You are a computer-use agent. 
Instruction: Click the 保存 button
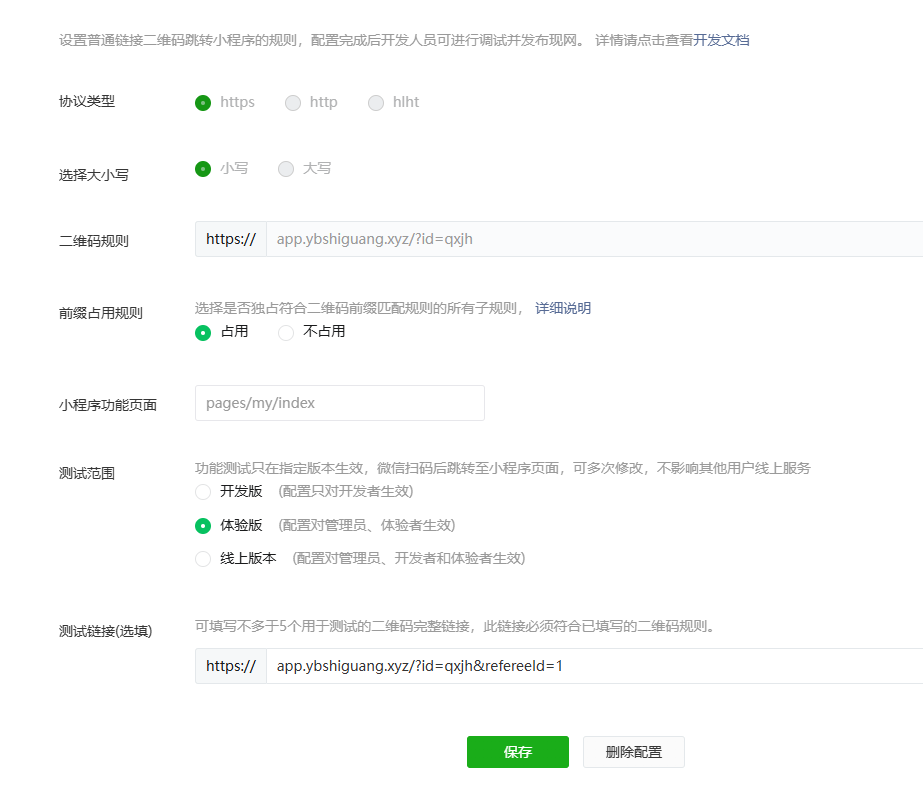[x=518, y=752]
